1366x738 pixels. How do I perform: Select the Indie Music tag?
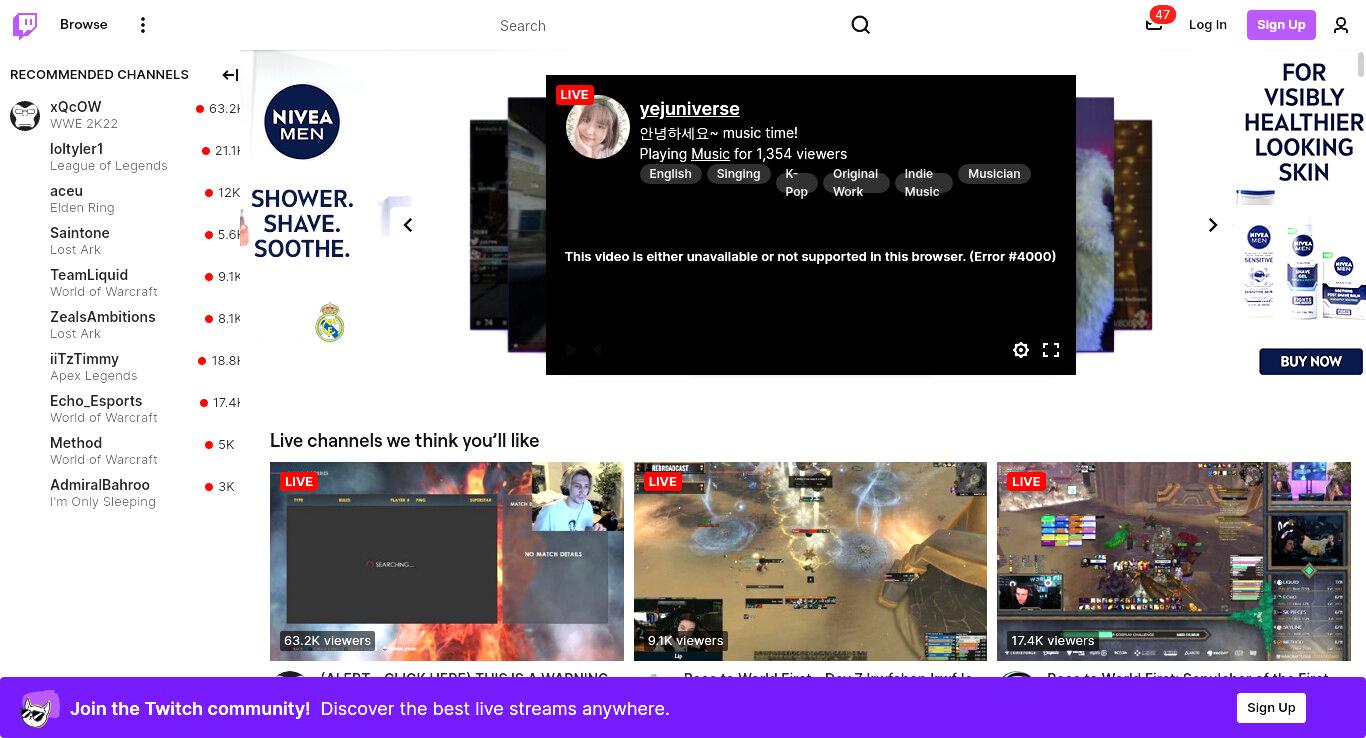pos(922,183)
